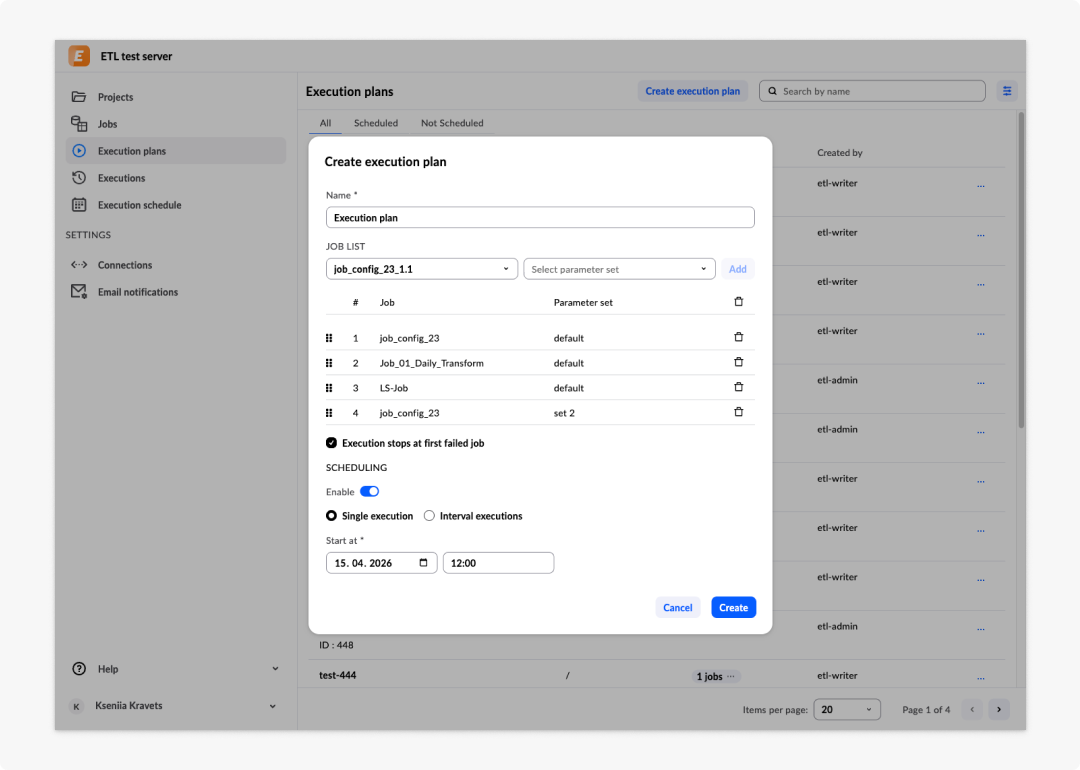Toggle Execution stops at first failed job
1080x770 pixels.
[x=331, y=443]
